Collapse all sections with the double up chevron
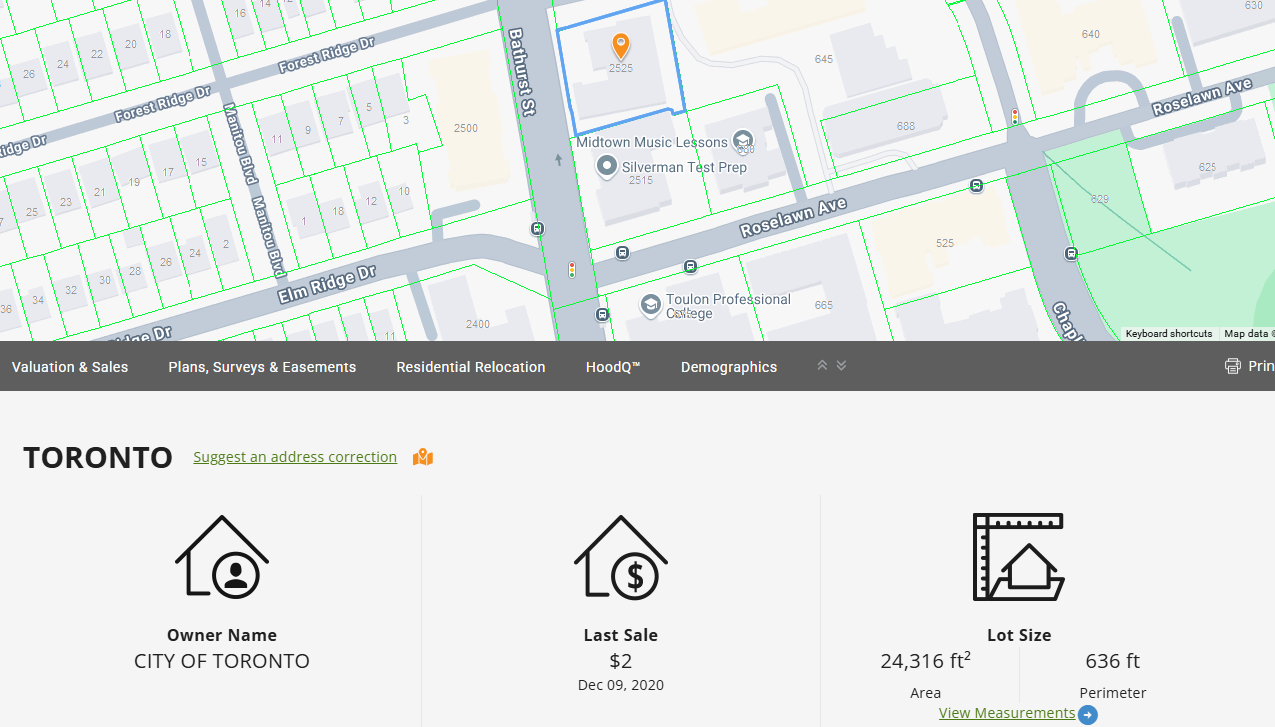 [822, 366]
